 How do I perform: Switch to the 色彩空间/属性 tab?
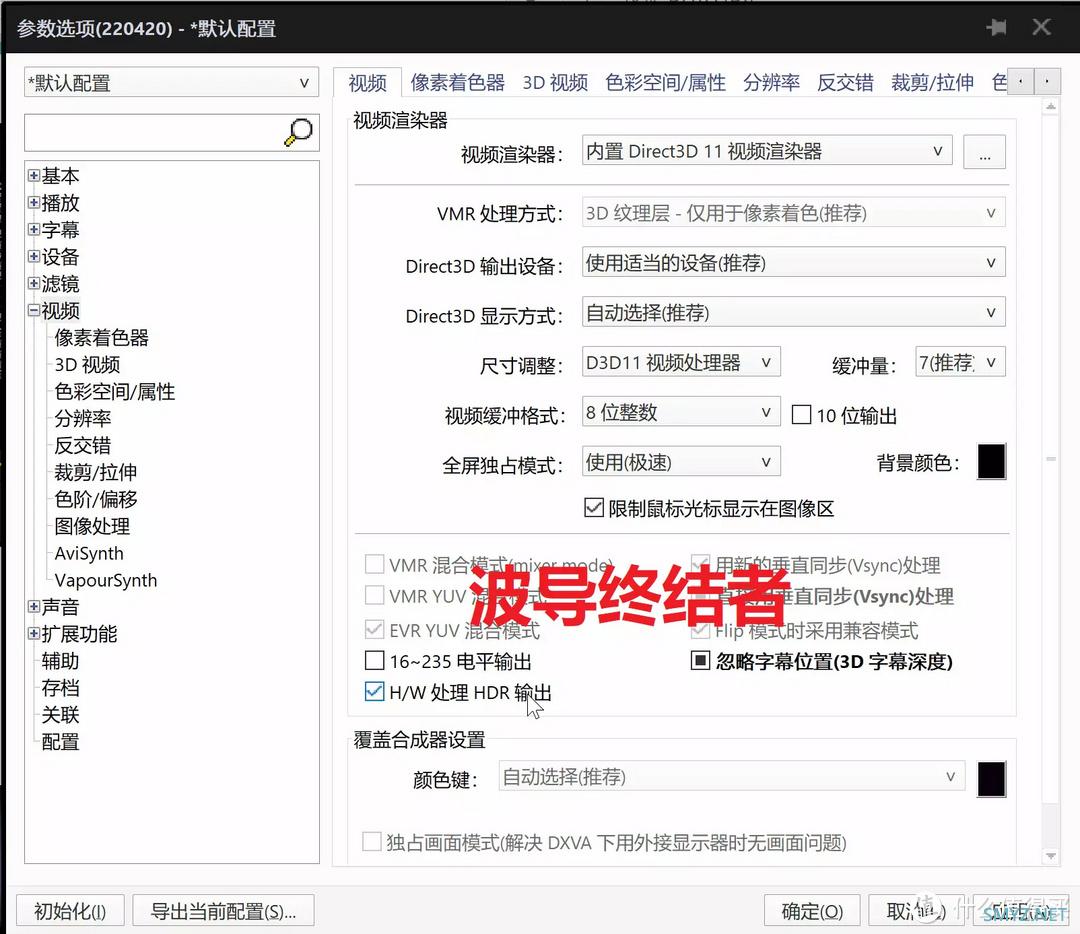[665, 83]
